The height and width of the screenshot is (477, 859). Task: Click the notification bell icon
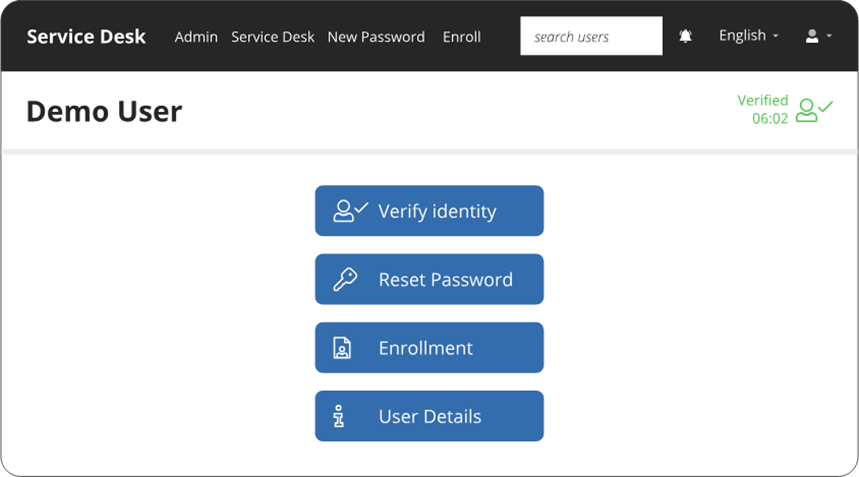click(685, 36)
